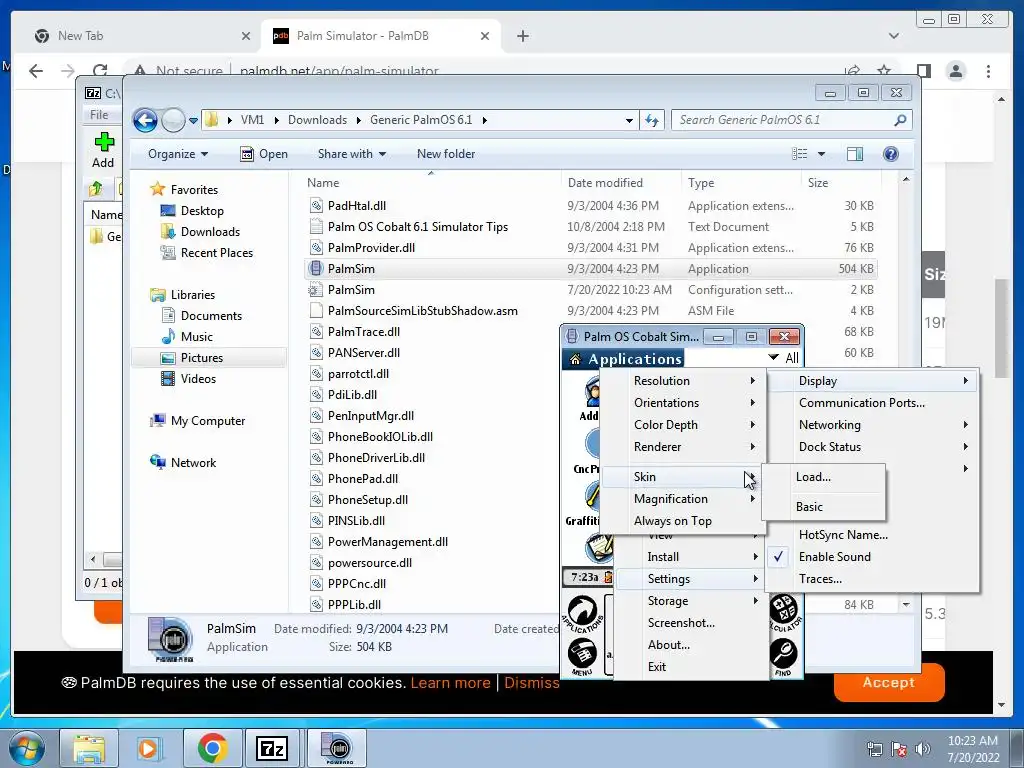Bookmark page with star icon
Viewport: 1024px width, 768px height.
[x=884, y=71]
